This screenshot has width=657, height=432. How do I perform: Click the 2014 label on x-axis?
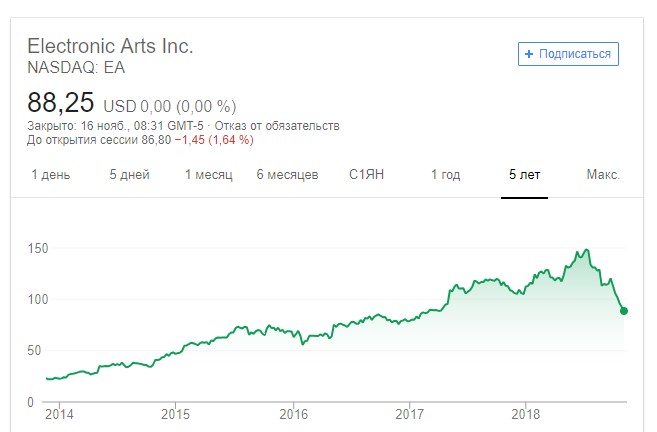[x=59, y=412]
